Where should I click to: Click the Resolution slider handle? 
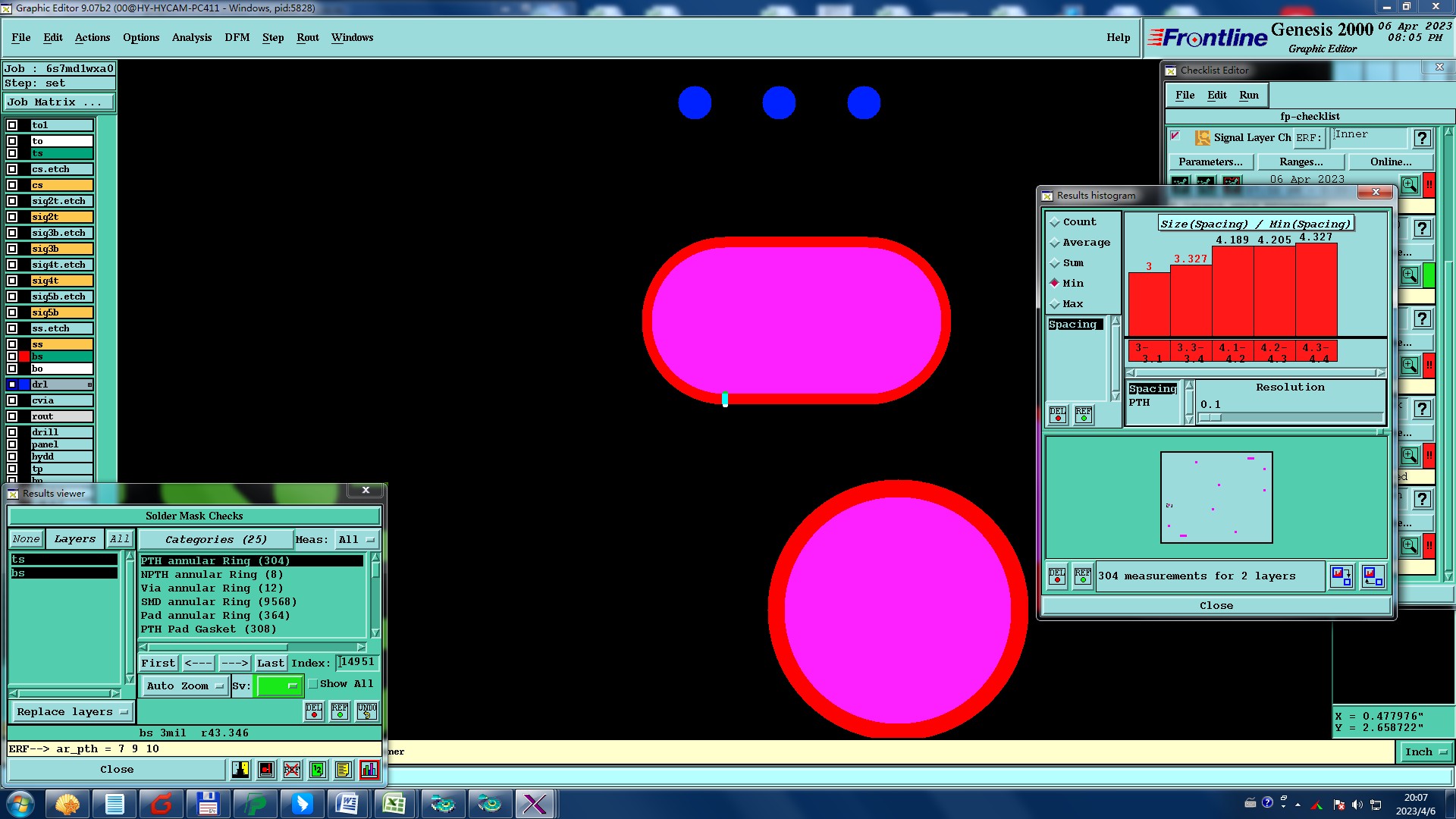[1211, 417]
